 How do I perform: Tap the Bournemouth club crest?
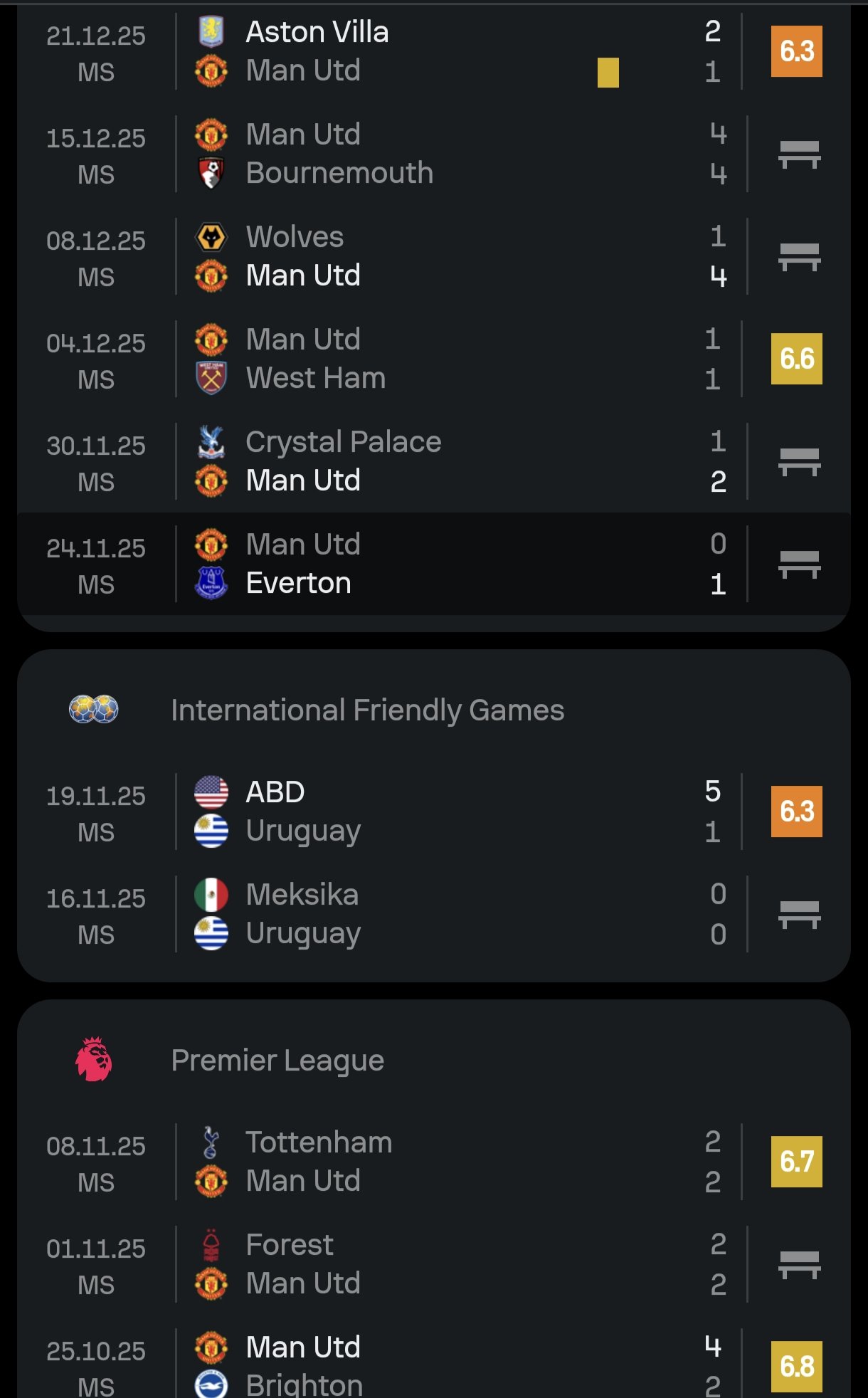211,173
